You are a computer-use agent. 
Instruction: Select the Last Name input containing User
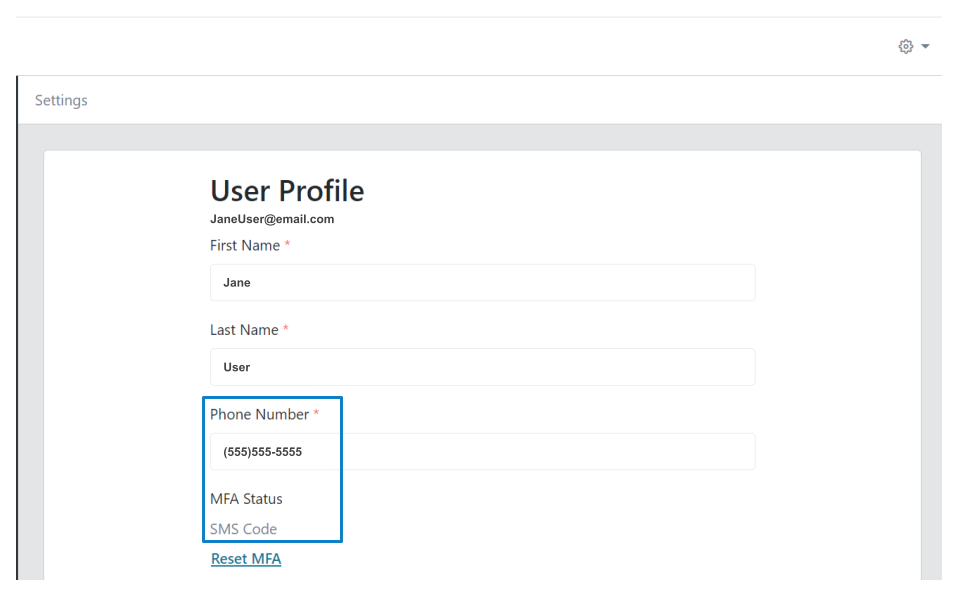pos(482,367)
